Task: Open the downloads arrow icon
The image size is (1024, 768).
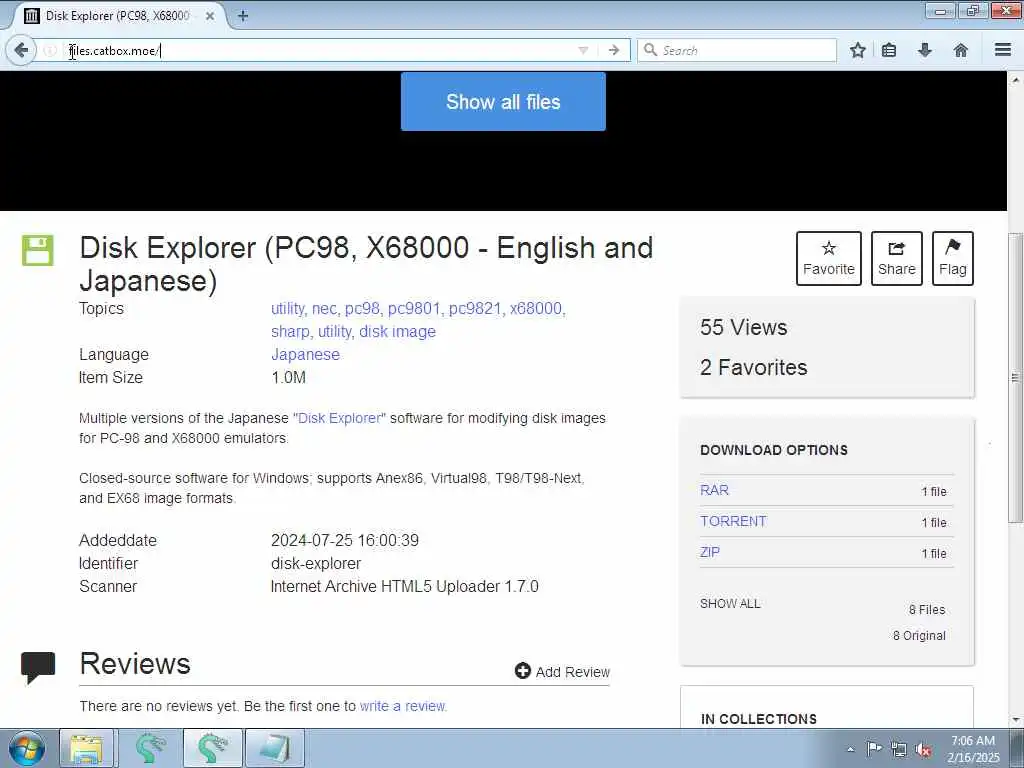Action: point(925,50)
